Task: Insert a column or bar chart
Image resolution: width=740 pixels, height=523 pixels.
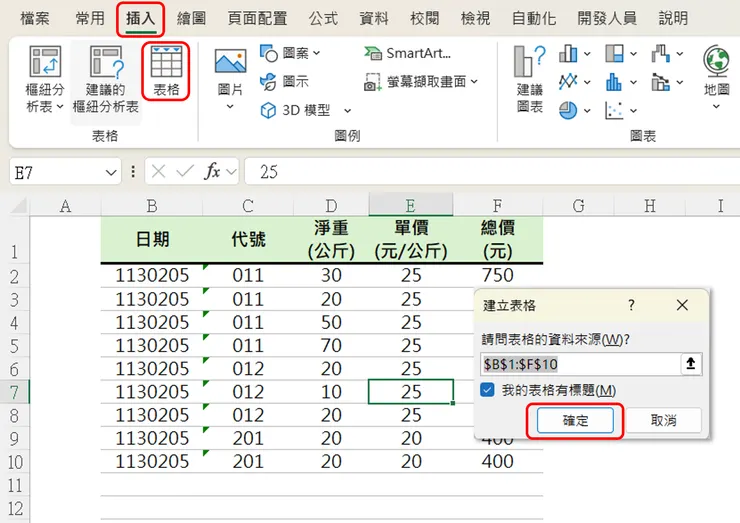Action: 568,53
